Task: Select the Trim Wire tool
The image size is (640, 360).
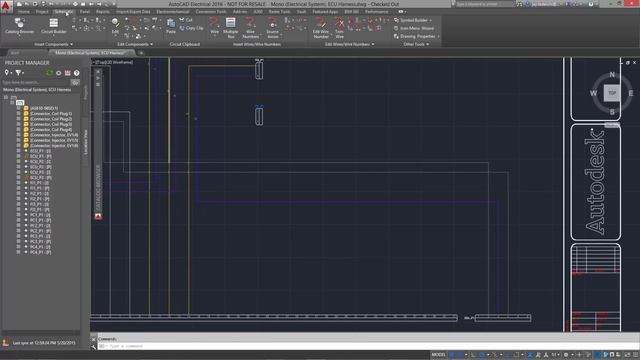Action: [x=339, y=28]
